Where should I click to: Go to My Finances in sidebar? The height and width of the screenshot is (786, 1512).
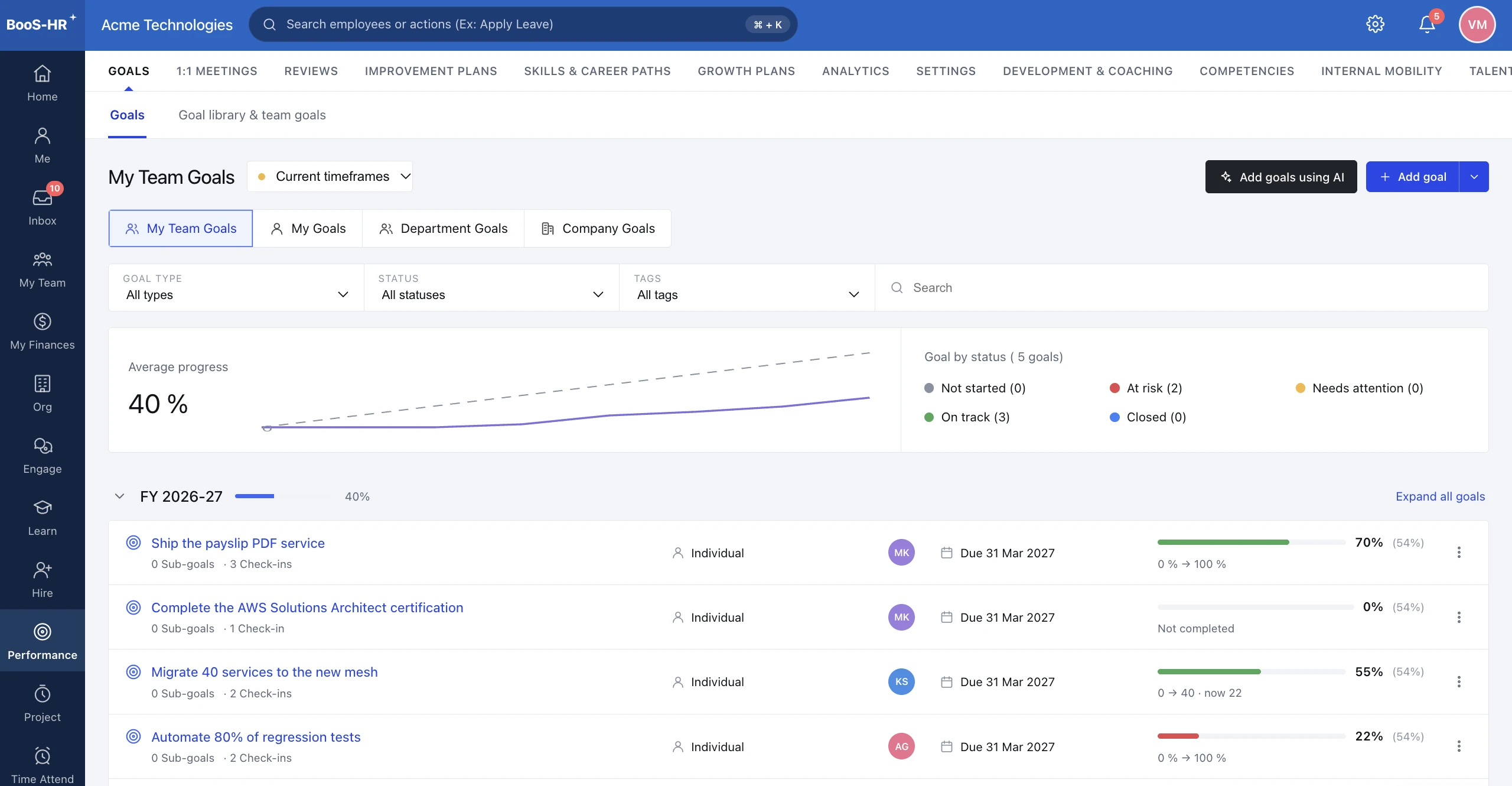(43, 332)
